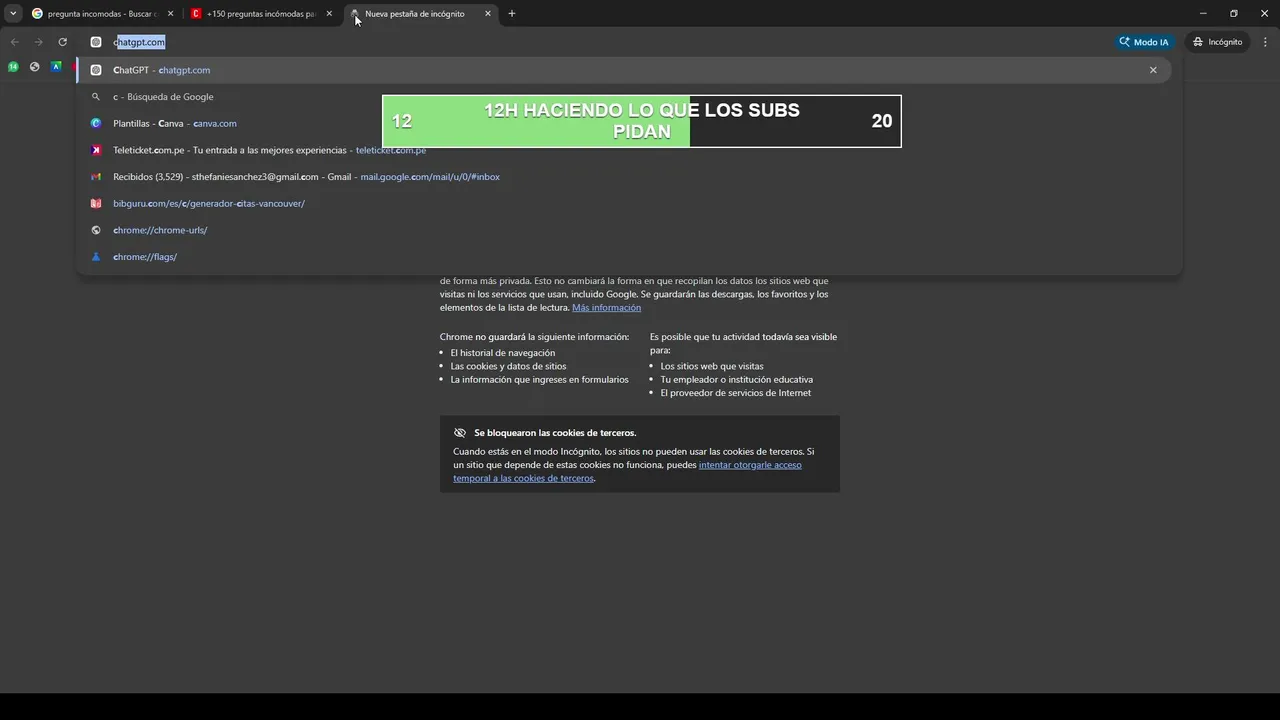
Task: Click 'El proveedor de servicios de Internet' text
Action: click(735, 393)
